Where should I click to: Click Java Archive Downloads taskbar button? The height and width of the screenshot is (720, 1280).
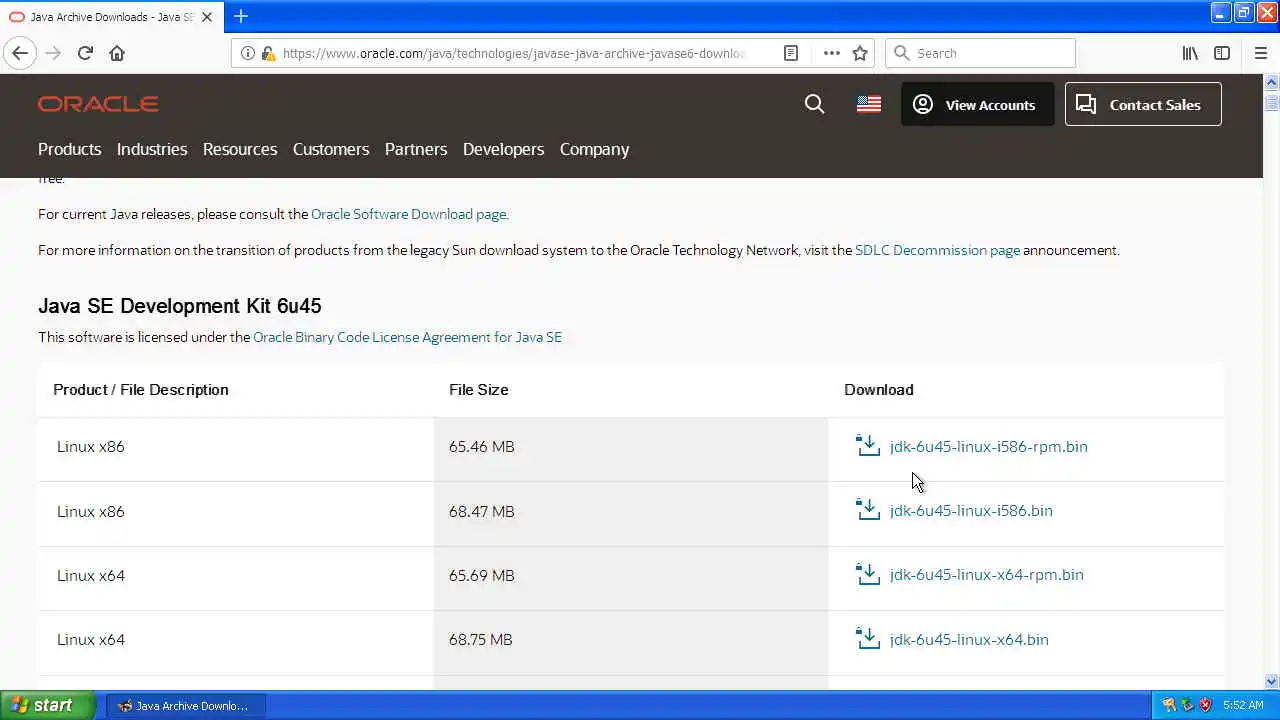[x=185, y=705]
